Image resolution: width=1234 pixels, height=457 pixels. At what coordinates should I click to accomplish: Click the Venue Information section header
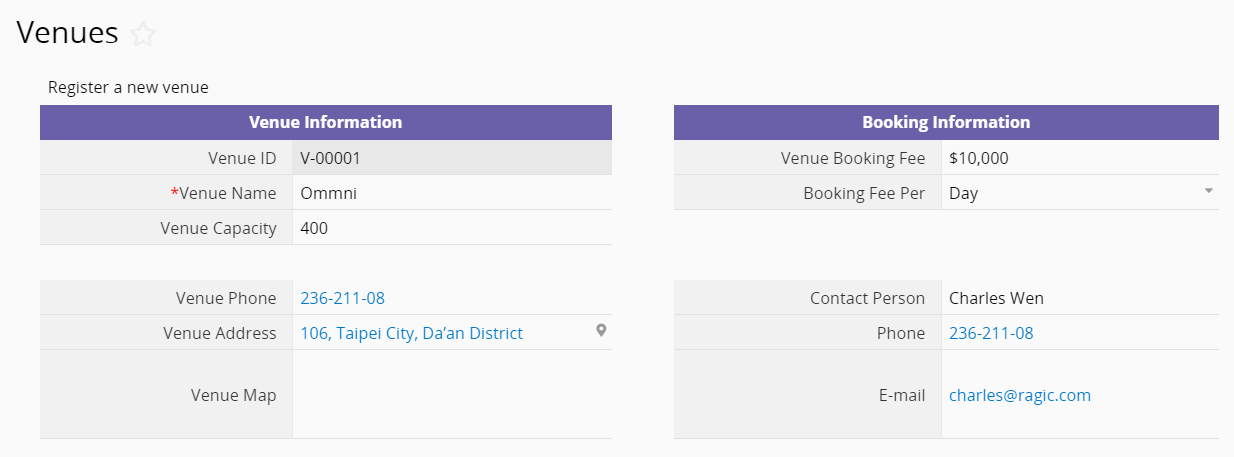325,122
